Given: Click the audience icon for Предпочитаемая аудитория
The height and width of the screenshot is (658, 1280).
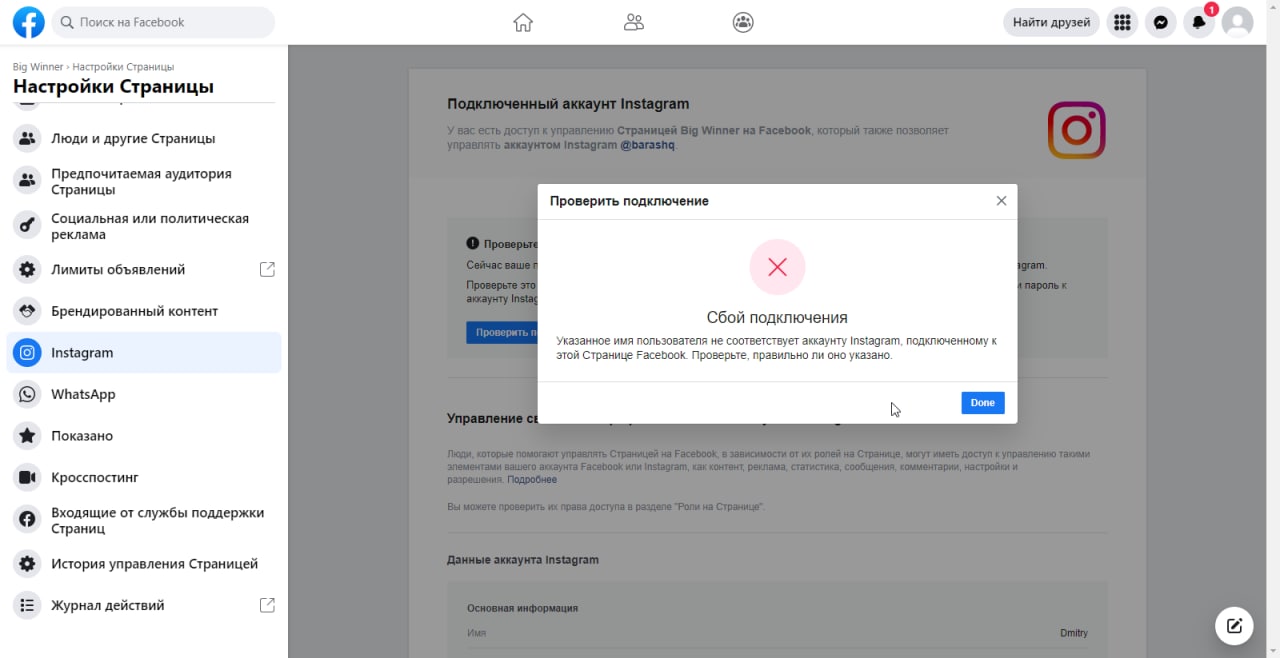Looking at the screenshot, I should coord(28,181).
